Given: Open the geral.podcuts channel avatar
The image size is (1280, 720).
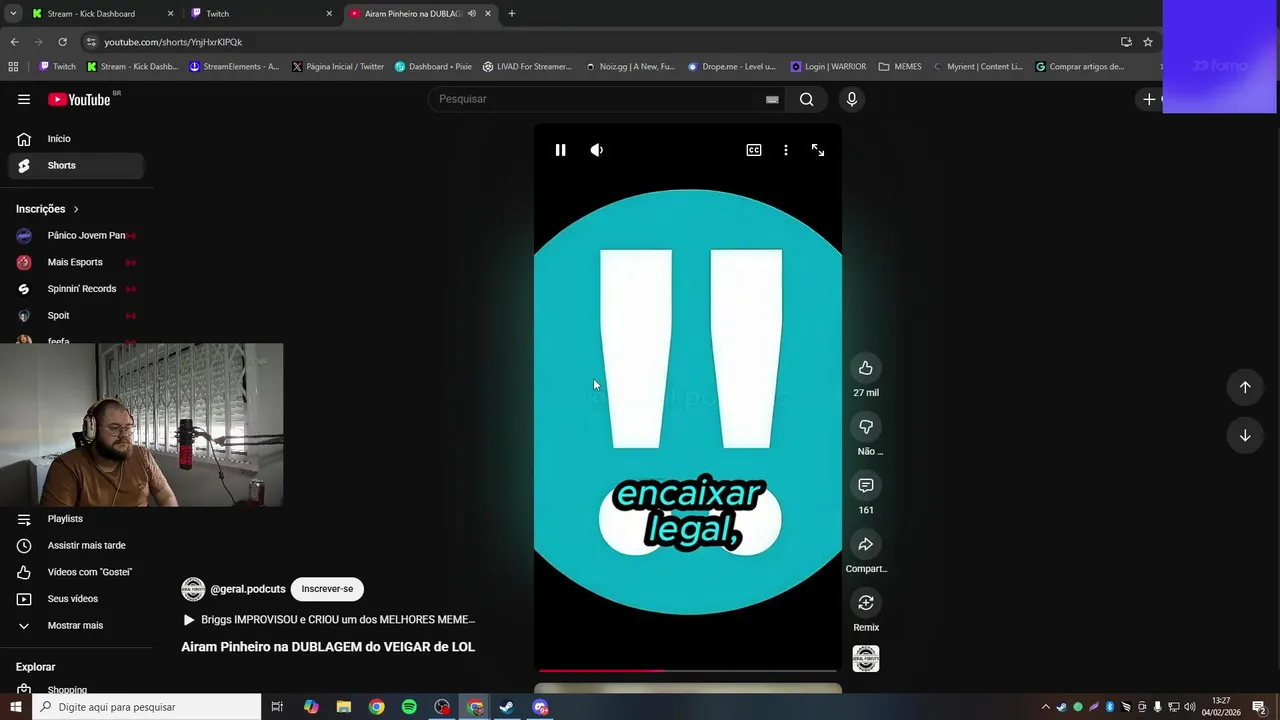Looking at the screenshot, I should [193, 589].
